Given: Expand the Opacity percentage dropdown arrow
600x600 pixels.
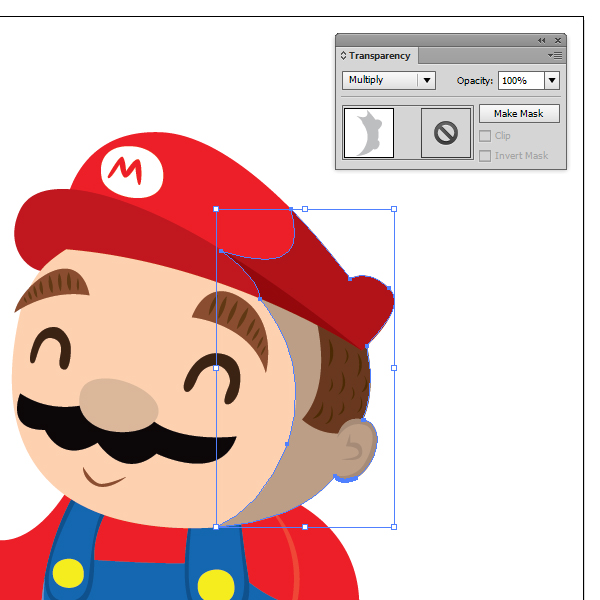Looking at the screenshot, I should [x=551, y=80].
